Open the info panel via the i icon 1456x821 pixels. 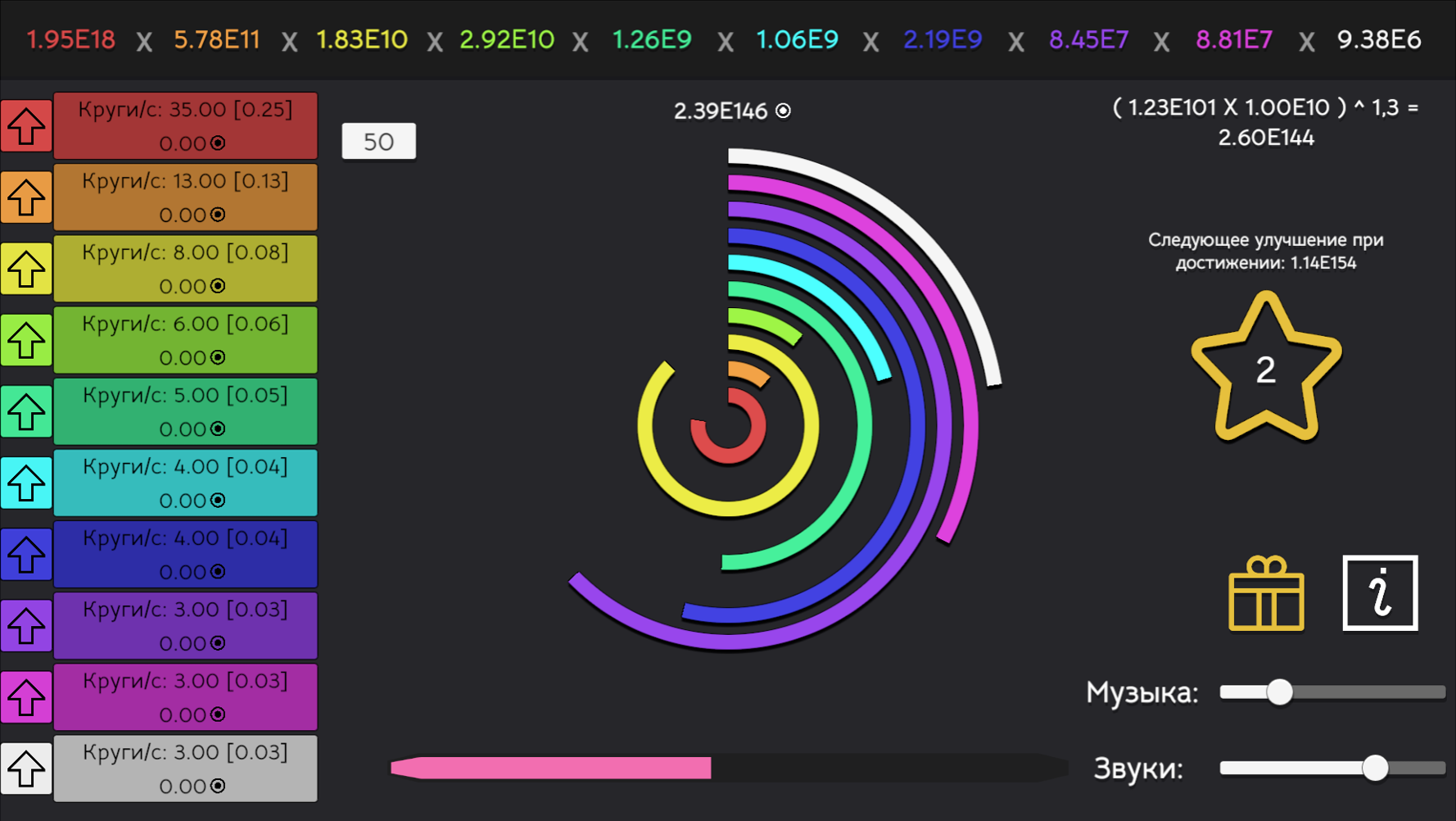click(1380, 592)
